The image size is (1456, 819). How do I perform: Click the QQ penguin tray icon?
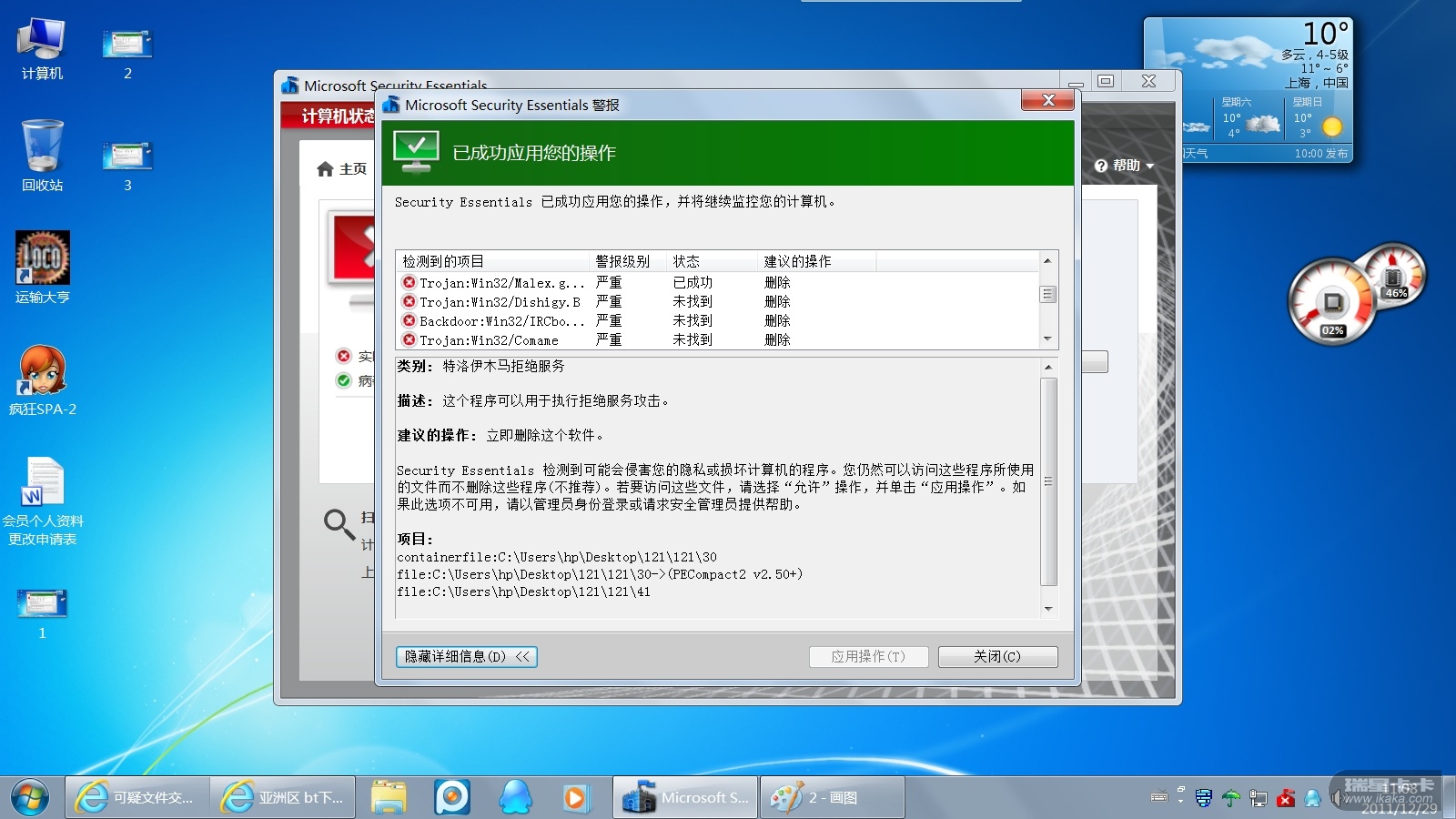(1312, 798)
